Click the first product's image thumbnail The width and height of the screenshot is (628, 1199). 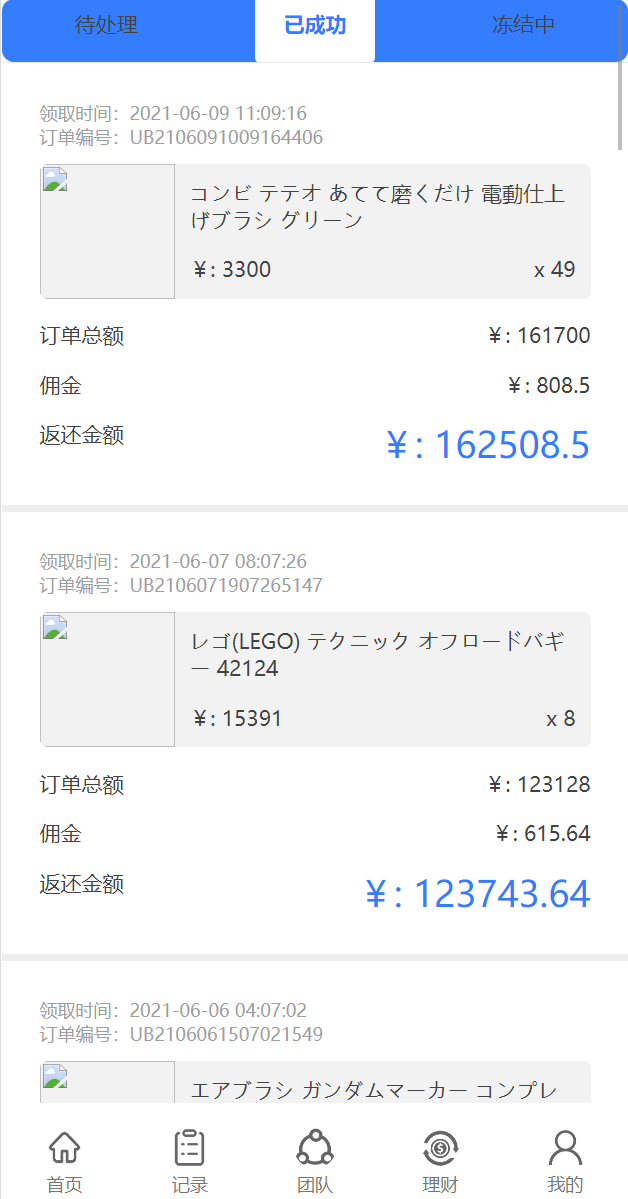pyautogui.click(x=107, y=231)
